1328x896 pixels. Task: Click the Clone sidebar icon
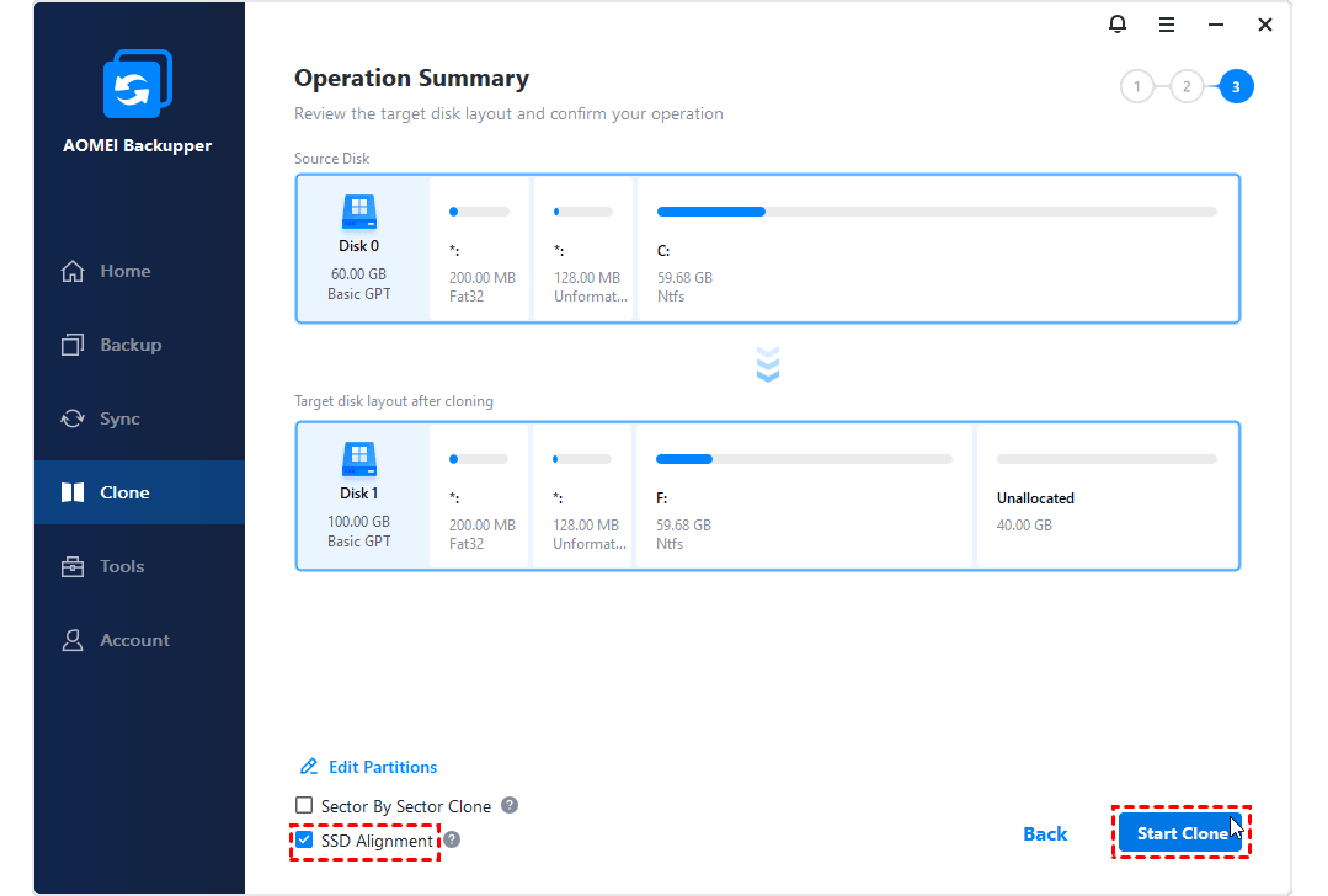point(72,492)
